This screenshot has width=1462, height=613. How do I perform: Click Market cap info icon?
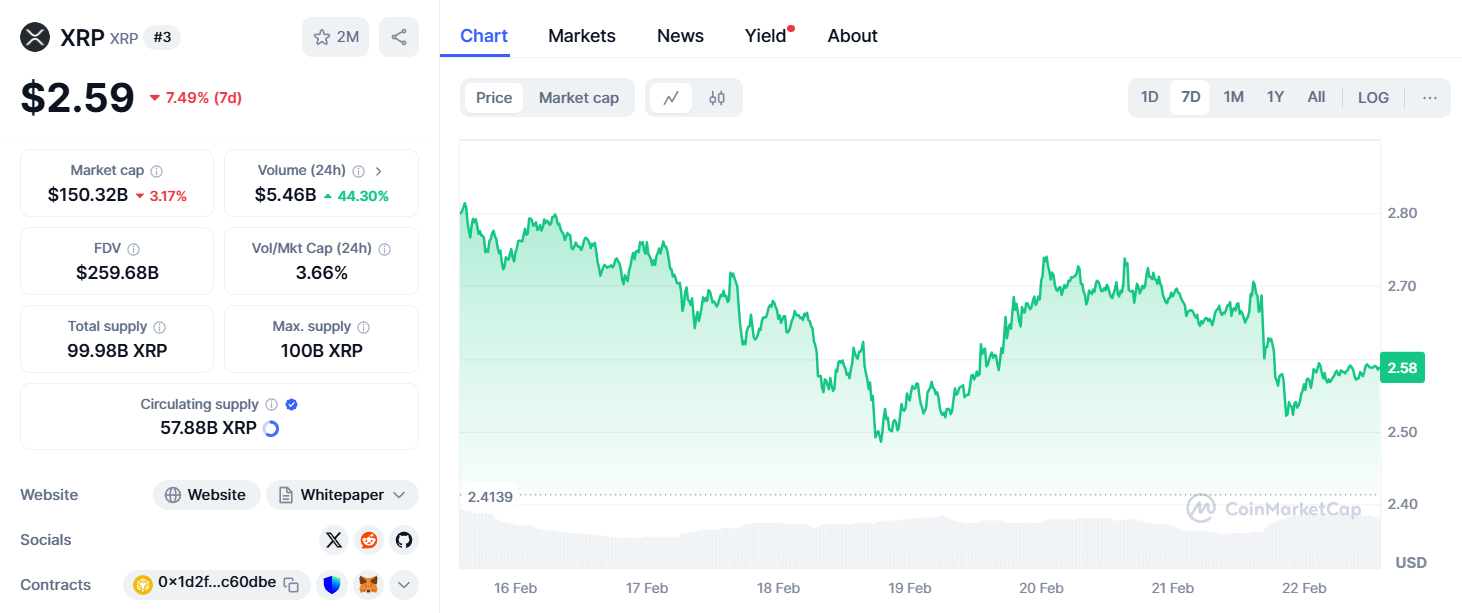[x=157, y=171]
